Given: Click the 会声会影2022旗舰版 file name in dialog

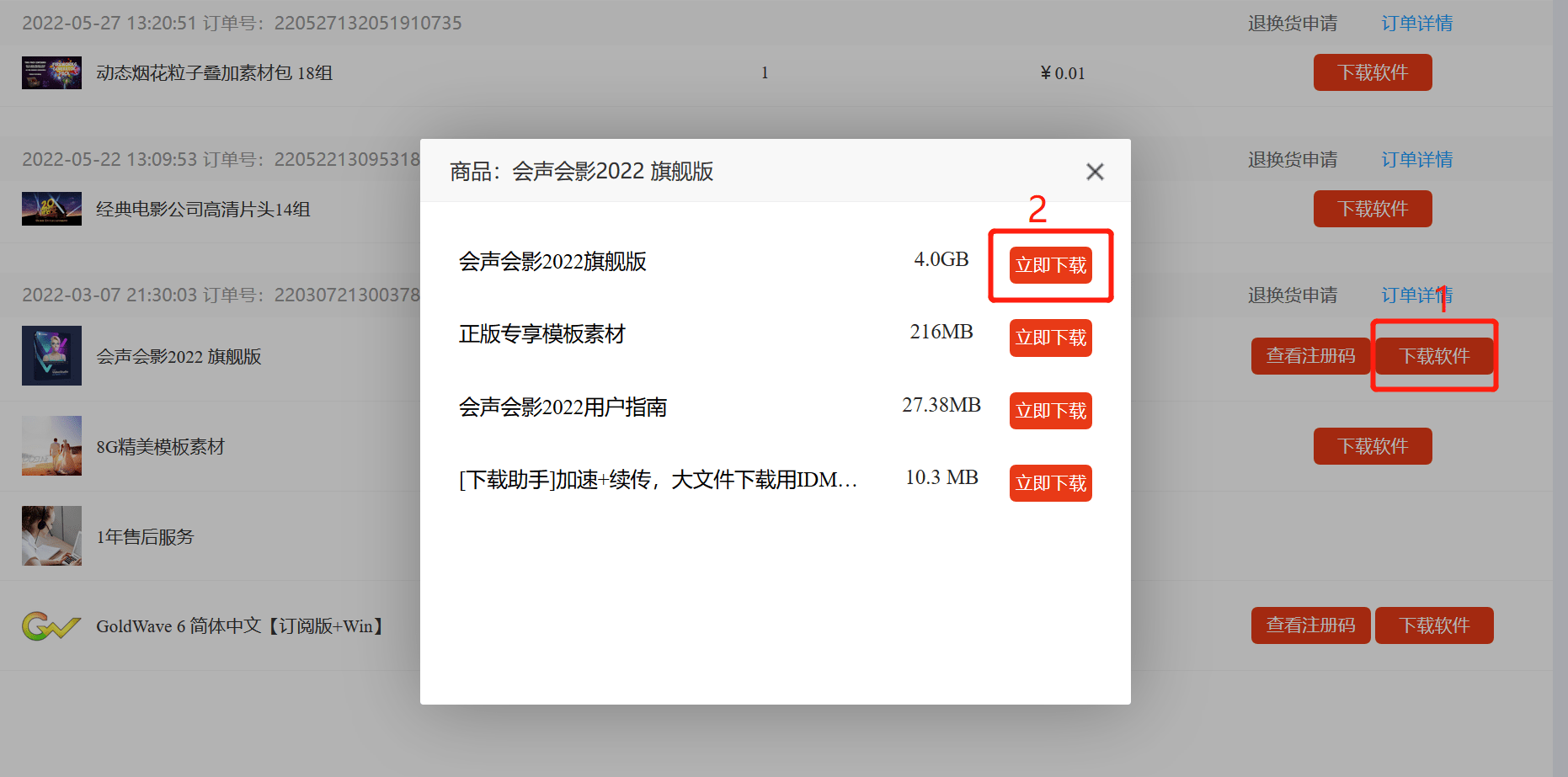Looking at the screenshot, I should coord(552,262).
